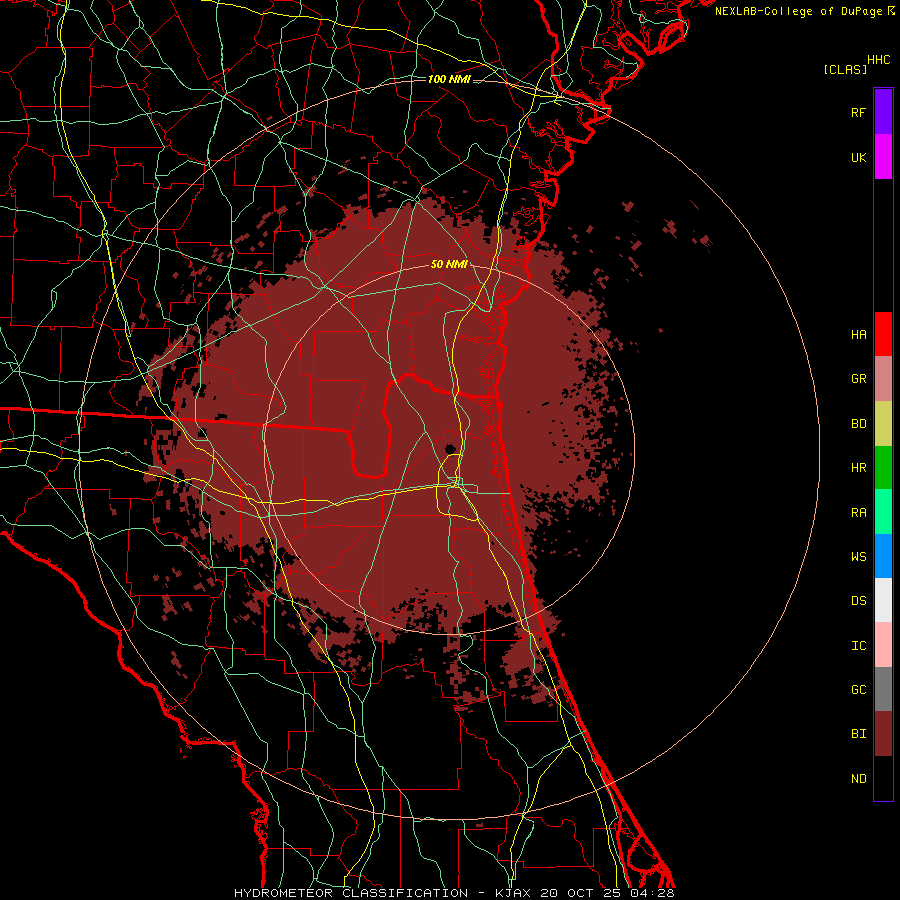900x900 pixels.
Task: Click the WS blue legend swatch
Action: coord(883,556)
